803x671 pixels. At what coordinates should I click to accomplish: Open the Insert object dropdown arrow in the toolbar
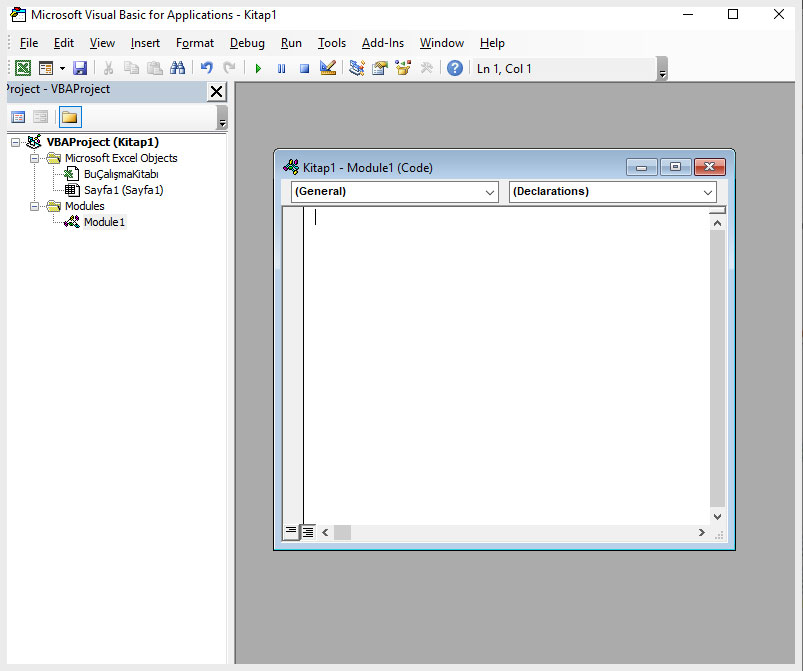pyautogui.click(x=62, y=68)
